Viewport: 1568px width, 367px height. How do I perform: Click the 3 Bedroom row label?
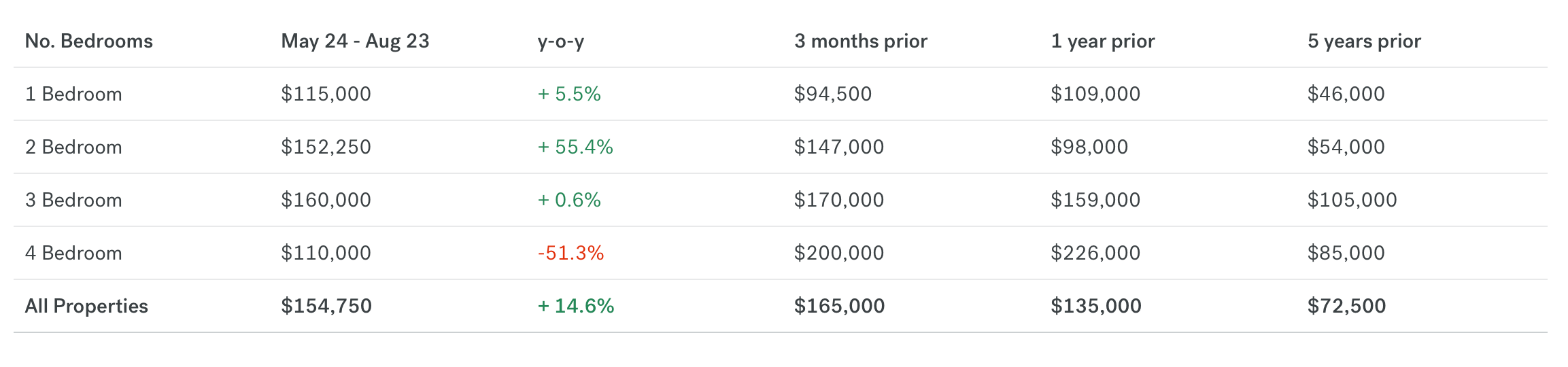click(73, 200)
